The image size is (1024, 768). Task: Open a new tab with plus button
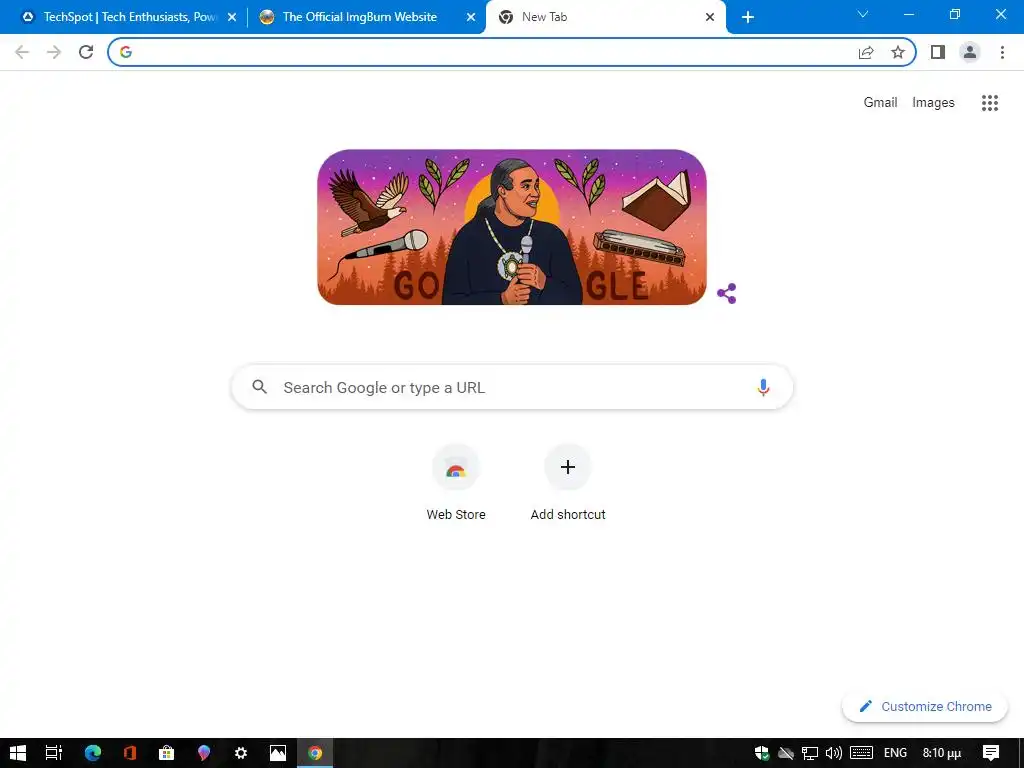click(748, 18)
